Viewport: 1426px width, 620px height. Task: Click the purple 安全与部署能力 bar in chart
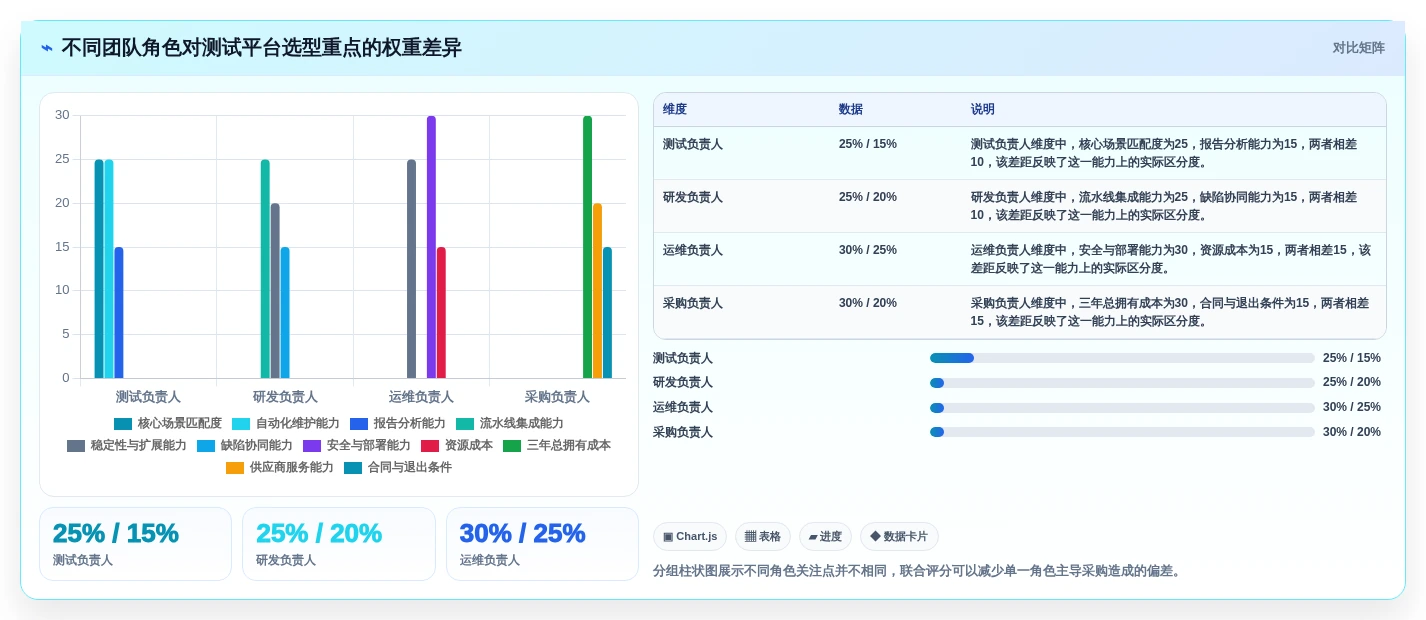tap(431, 247)
